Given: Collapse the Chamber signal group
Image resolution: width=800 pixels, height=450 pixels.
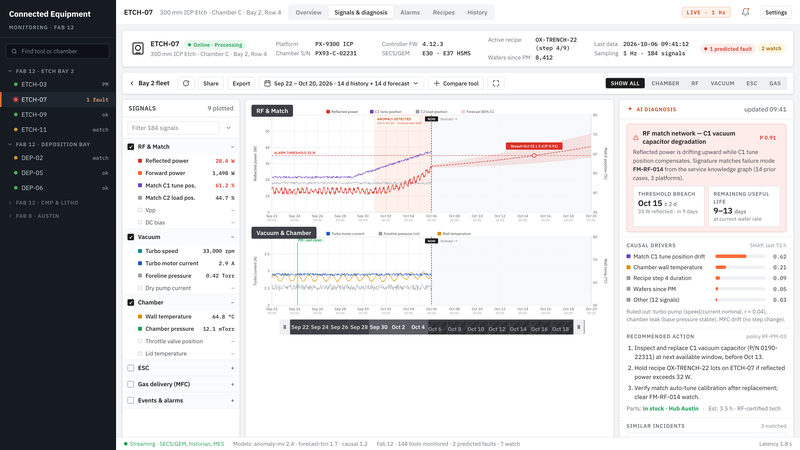Looking at the screenshot, I should click(232, 302).
